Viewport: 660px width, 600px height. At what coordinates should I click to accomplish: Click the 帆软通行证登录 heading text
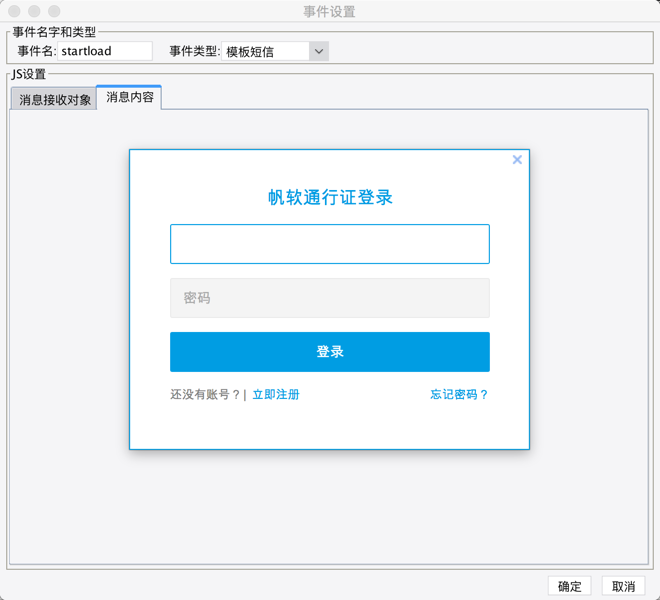point(330,197)
